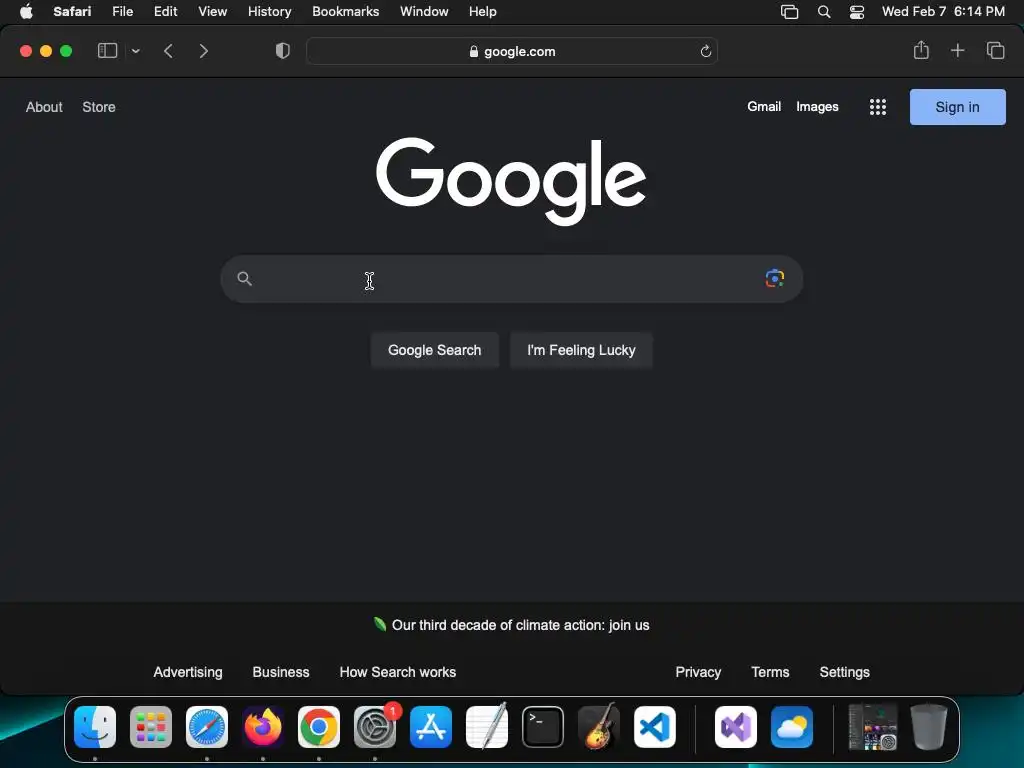Launch Visual Studio Code from the Dock
Image resolution: width=1024 pixels, height=768 pixels.
pos(655,727)
